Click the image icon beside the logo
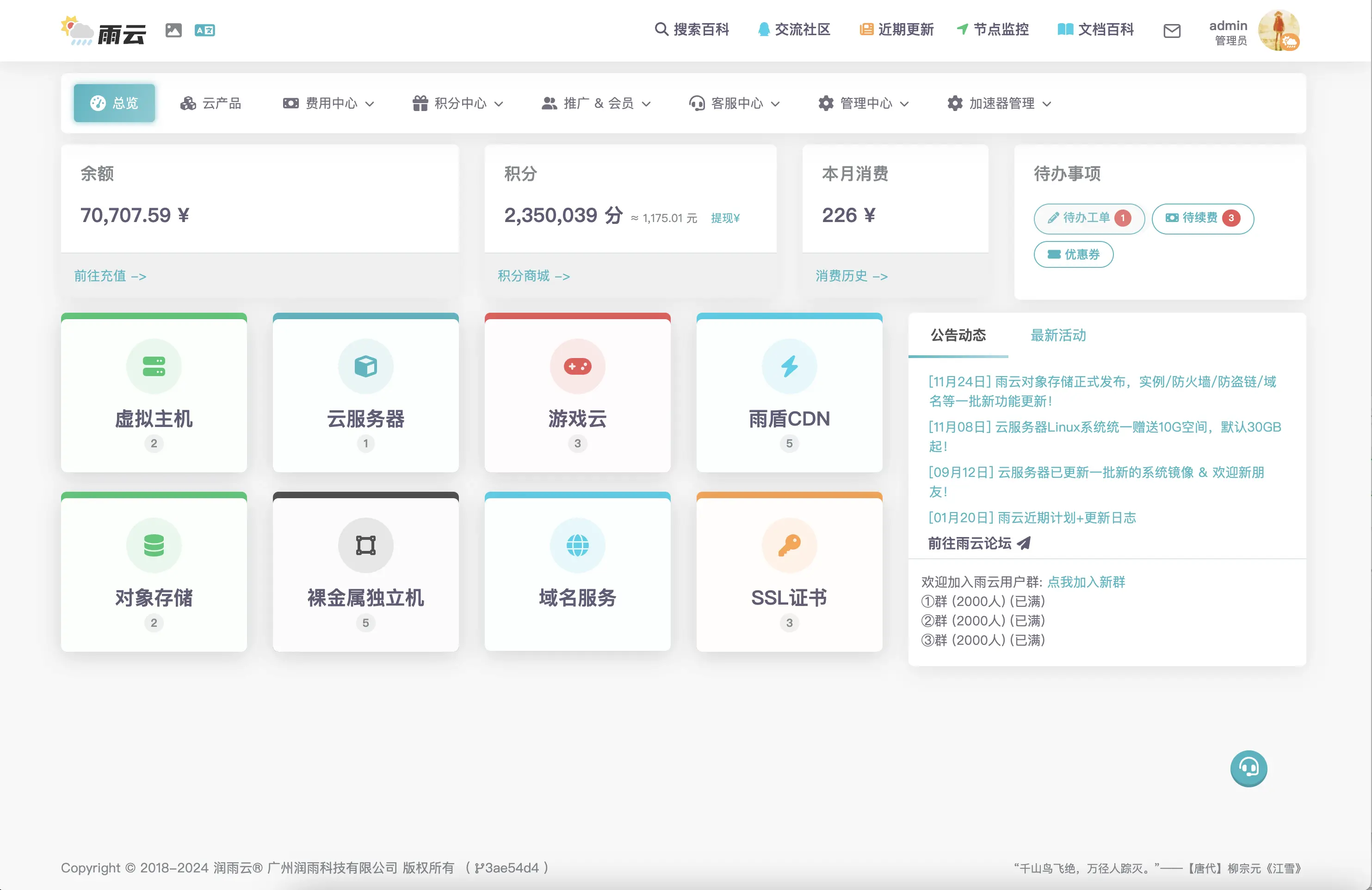 (x=173, y=30)
